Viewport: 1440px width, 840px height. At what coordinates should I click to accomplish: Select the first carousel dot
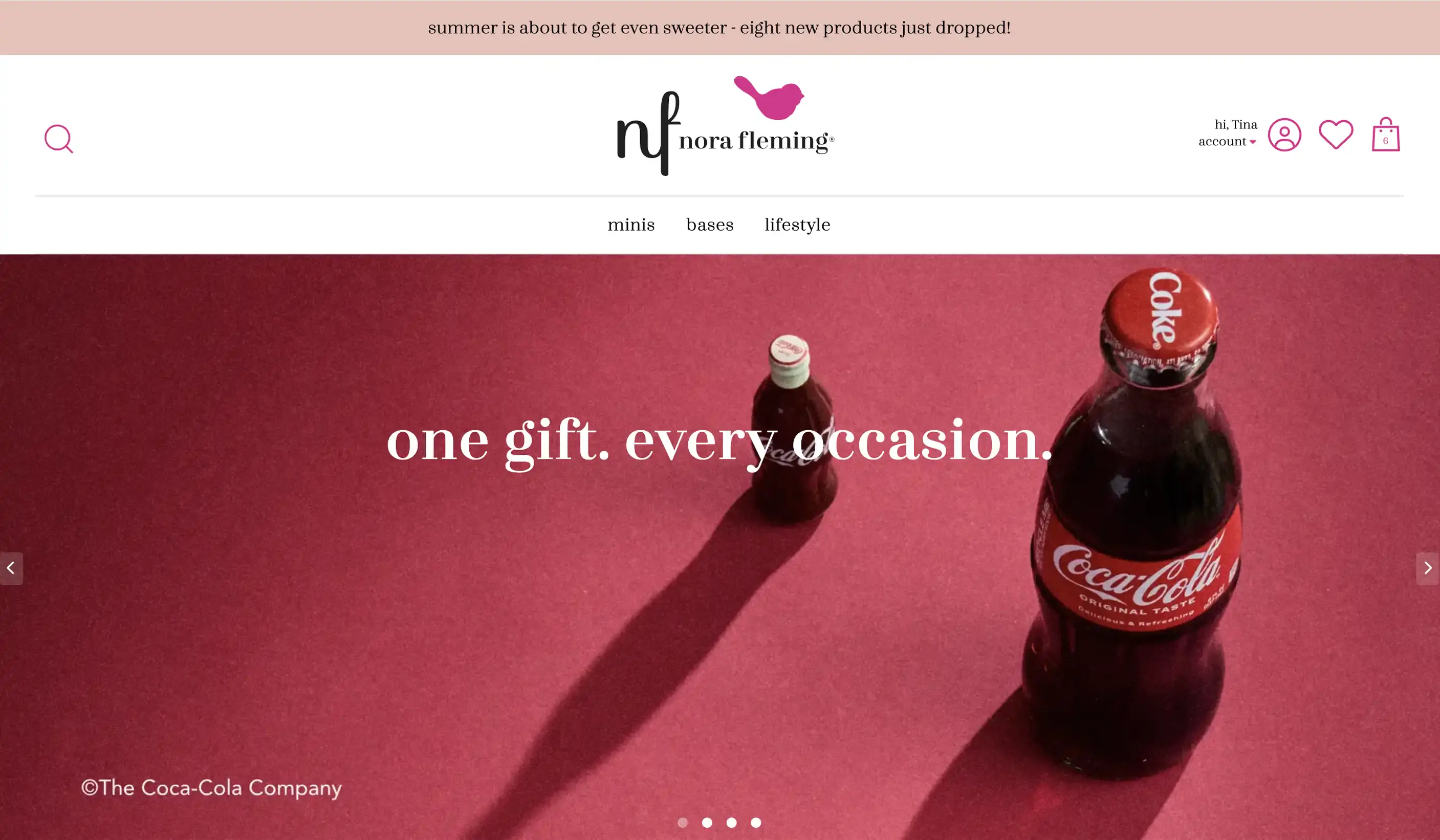pos(682,822)
